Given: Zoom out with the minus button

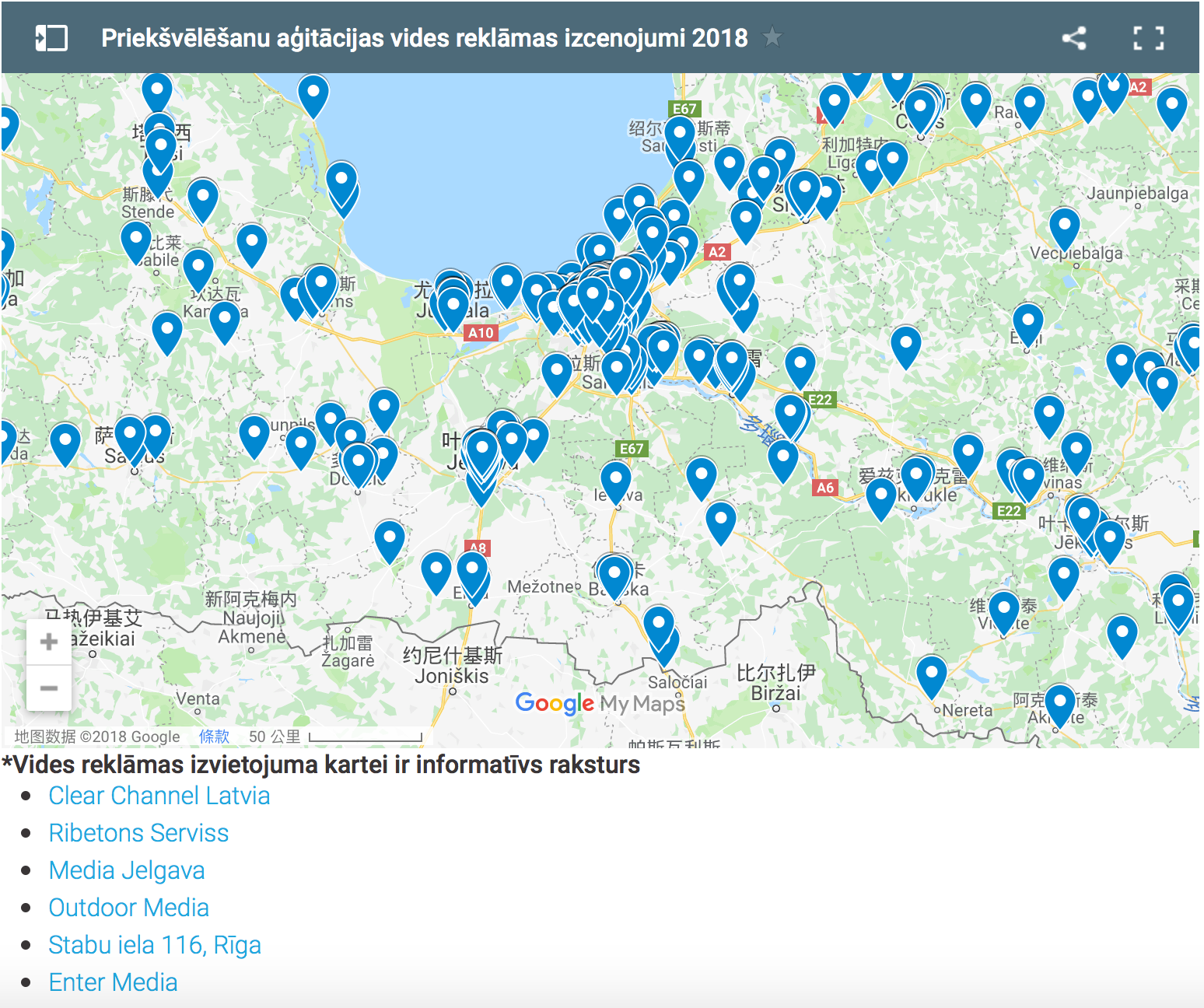Looking at the screenshot, I should click(48, 688).
